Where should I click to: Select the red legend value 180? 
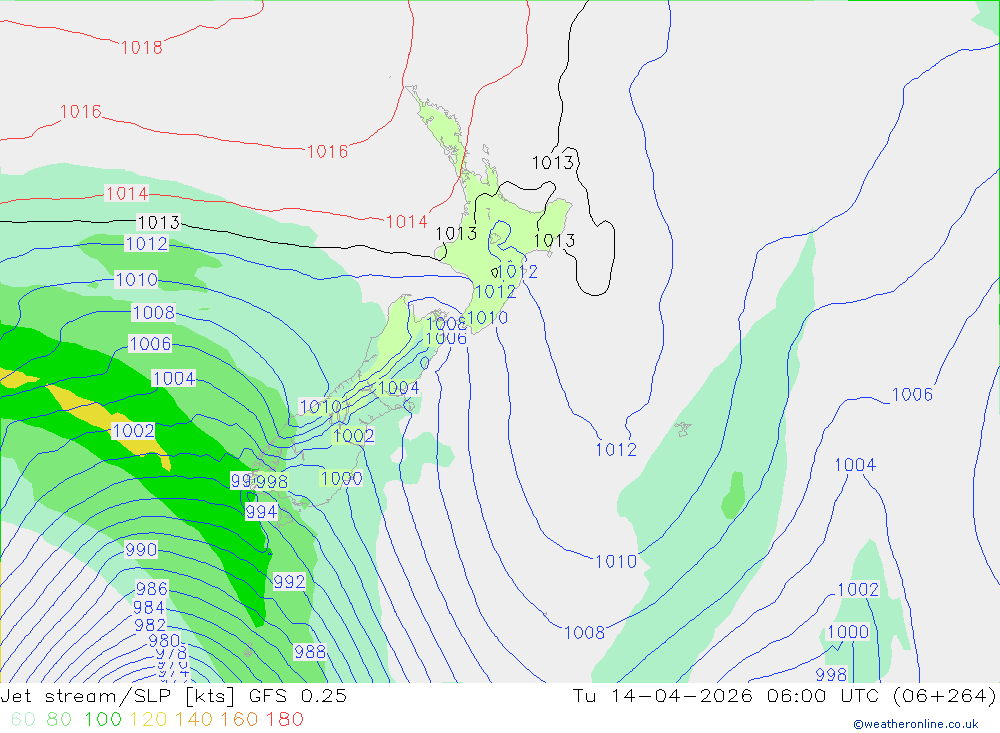(x=284, y=719)
